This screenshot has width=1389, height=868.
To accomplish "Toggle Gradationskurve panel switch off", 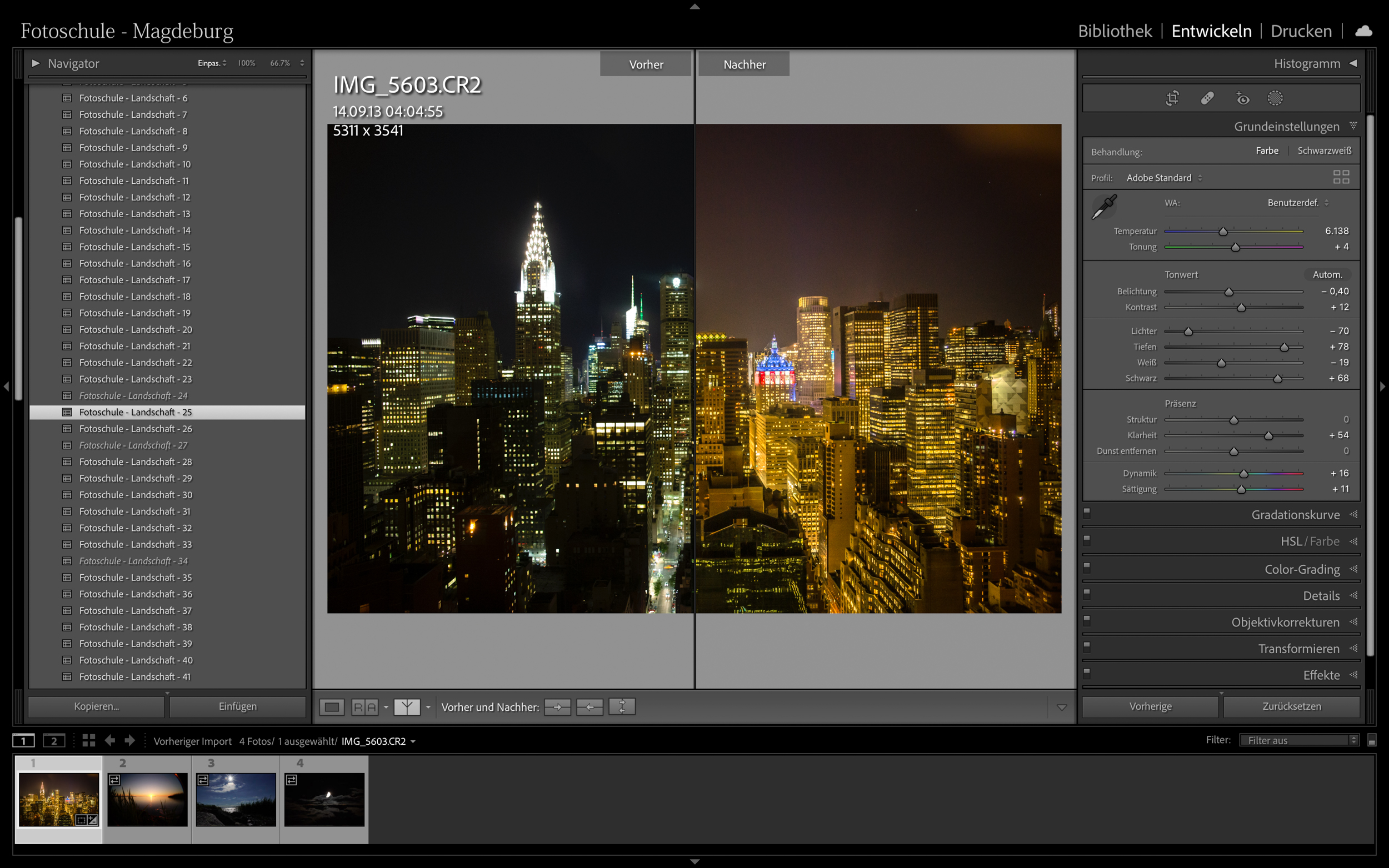I will [1086, 512].
